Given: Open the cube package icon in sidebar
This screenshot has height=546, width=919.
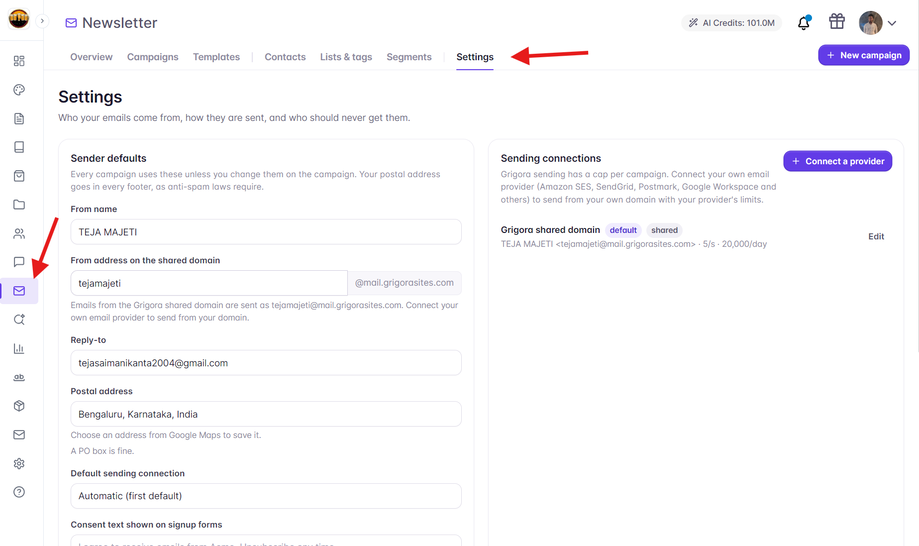Looking at the screenshot, I should pos(19,406).
